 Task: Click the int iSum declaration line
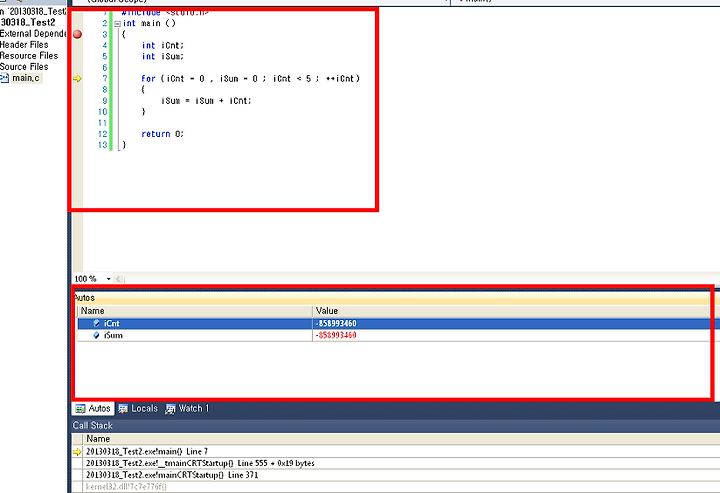163,56
